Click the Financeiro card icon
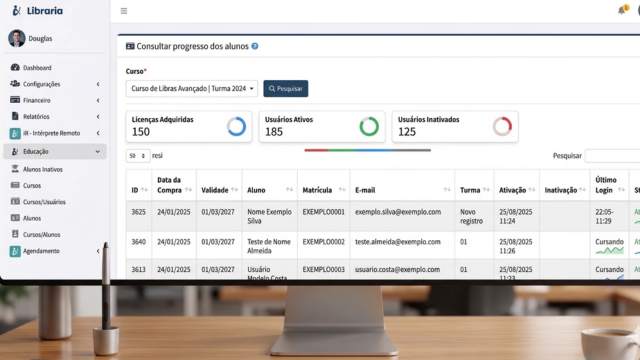The image size is (640, 360). [15, 100]
